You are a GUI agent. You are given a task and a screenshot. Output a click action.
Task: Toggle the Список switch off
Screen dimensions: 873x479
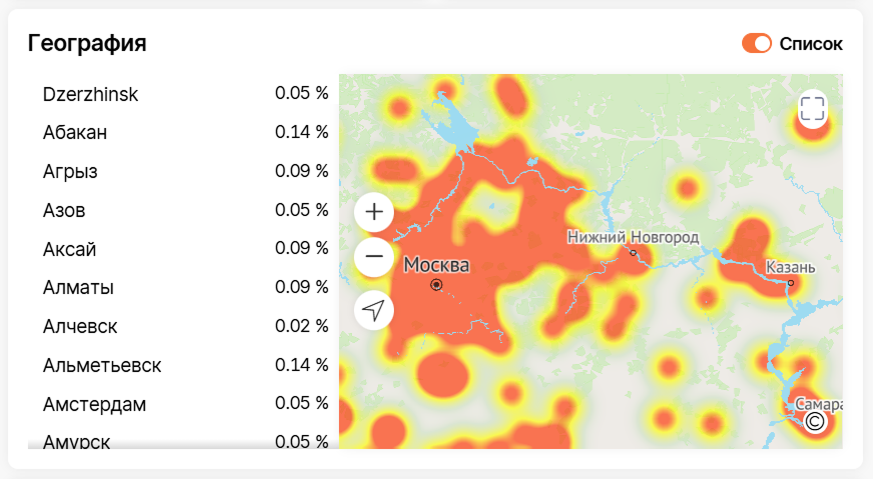point(756,44)
